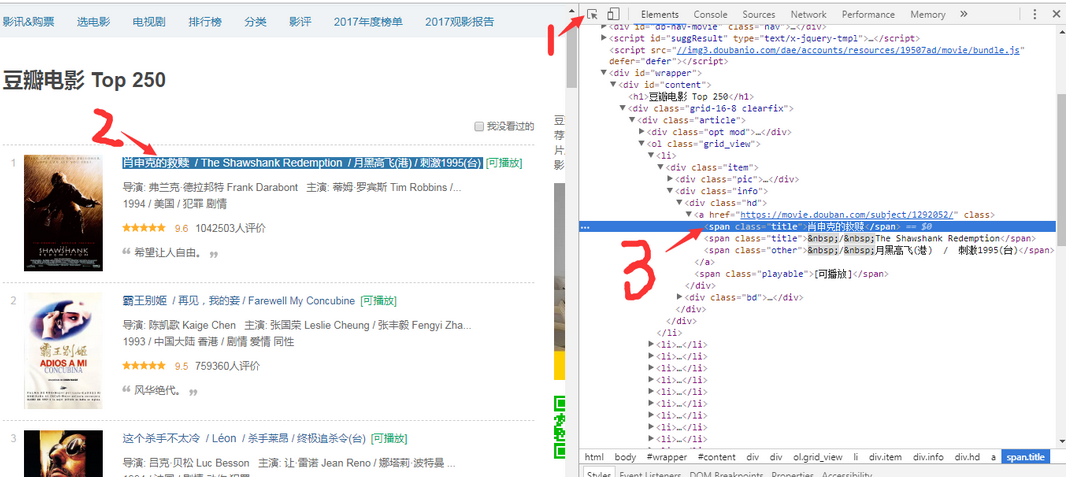Click the ol.grid_view breadcrumb
Screen dimensions: 1078x477
(x=817, y=457)
